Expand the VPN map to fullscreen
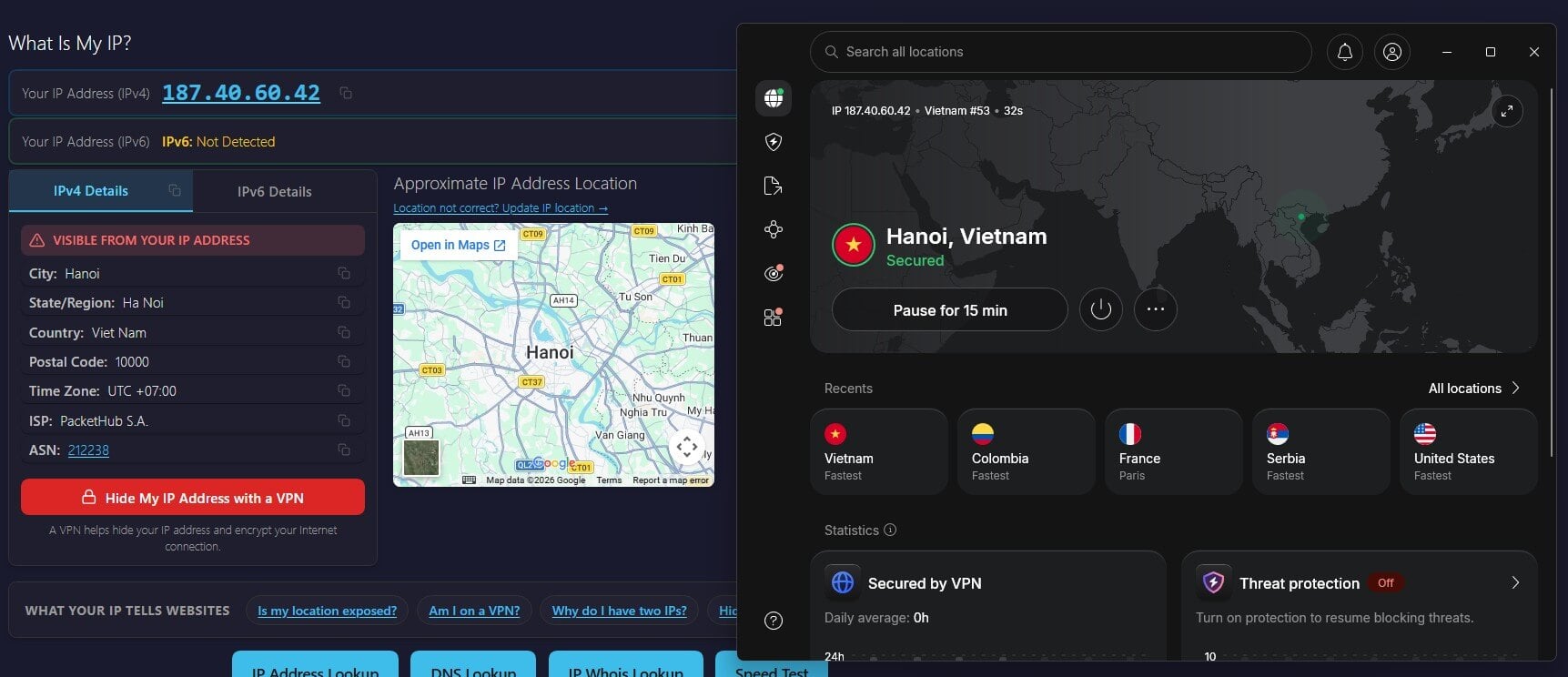 coord(1507,111)
